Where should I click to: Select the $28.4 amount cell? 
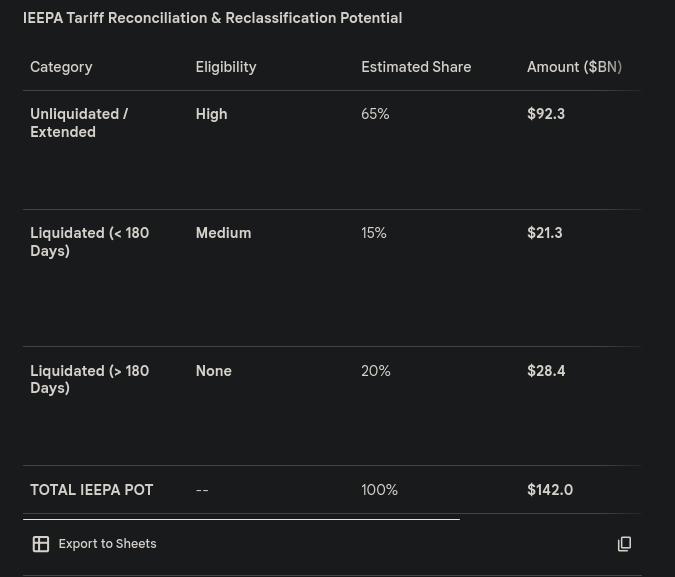coord(546,371)
